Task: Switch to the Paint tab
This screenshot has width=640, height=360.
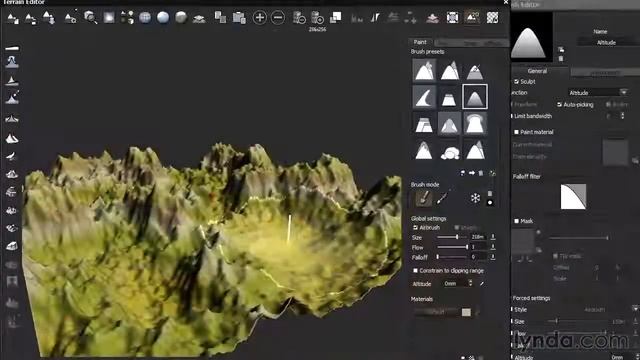Action: coord(420,42)
